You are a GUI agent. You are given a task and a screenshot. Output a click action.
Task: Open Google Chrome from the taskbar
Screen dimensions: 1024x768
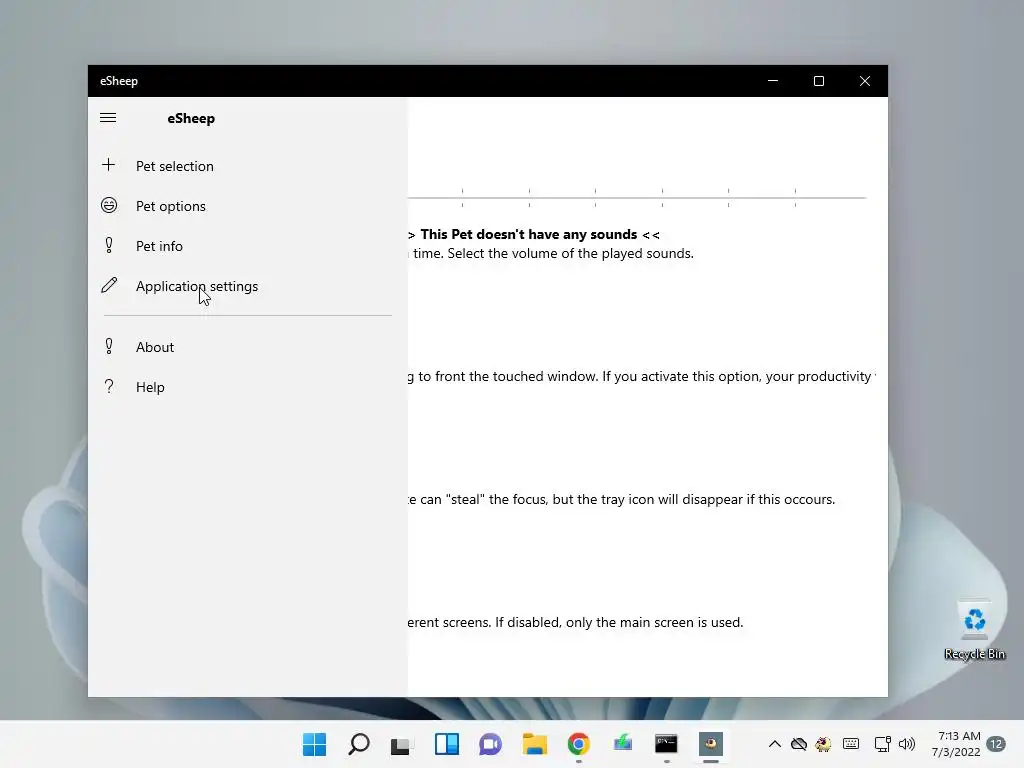point(579,744)
